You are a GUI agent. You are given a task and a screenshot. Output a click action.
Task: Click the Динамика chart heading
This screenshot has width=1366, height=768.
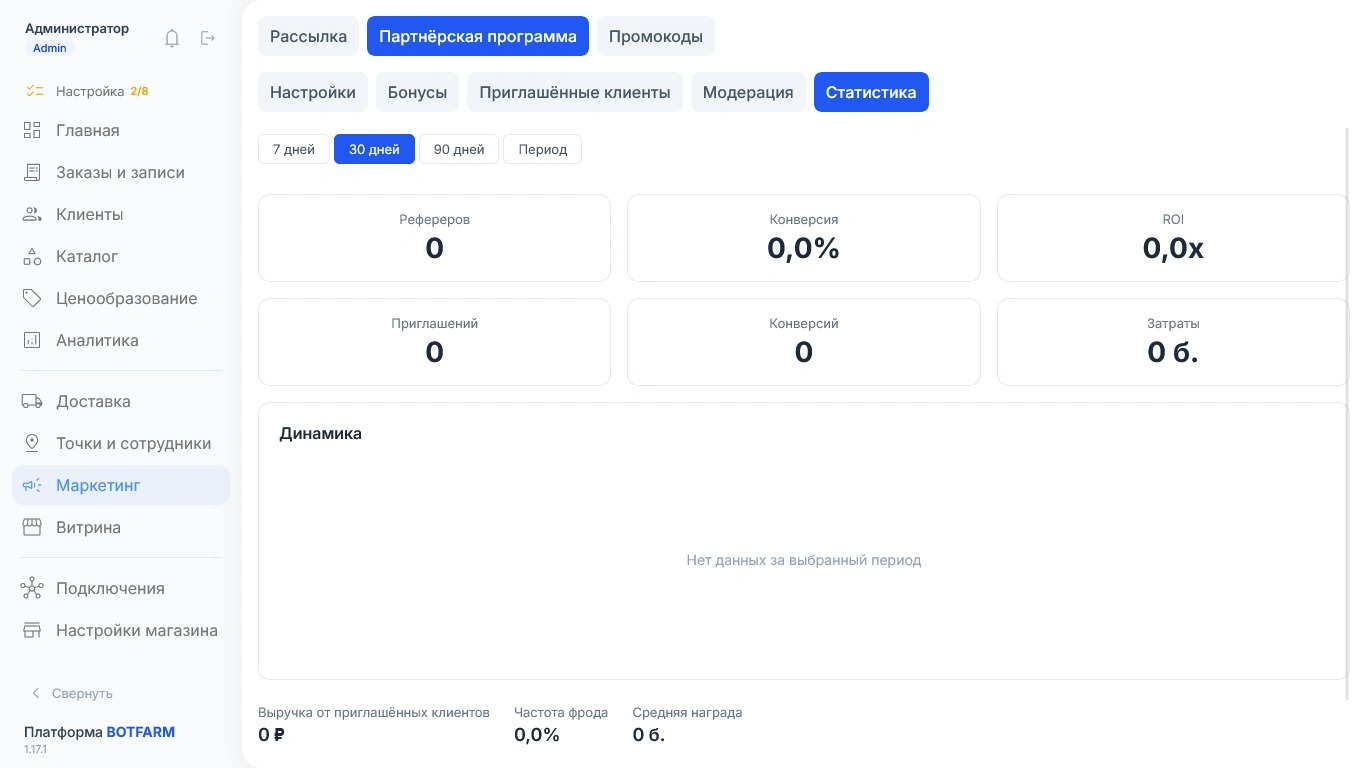(321, 434)
